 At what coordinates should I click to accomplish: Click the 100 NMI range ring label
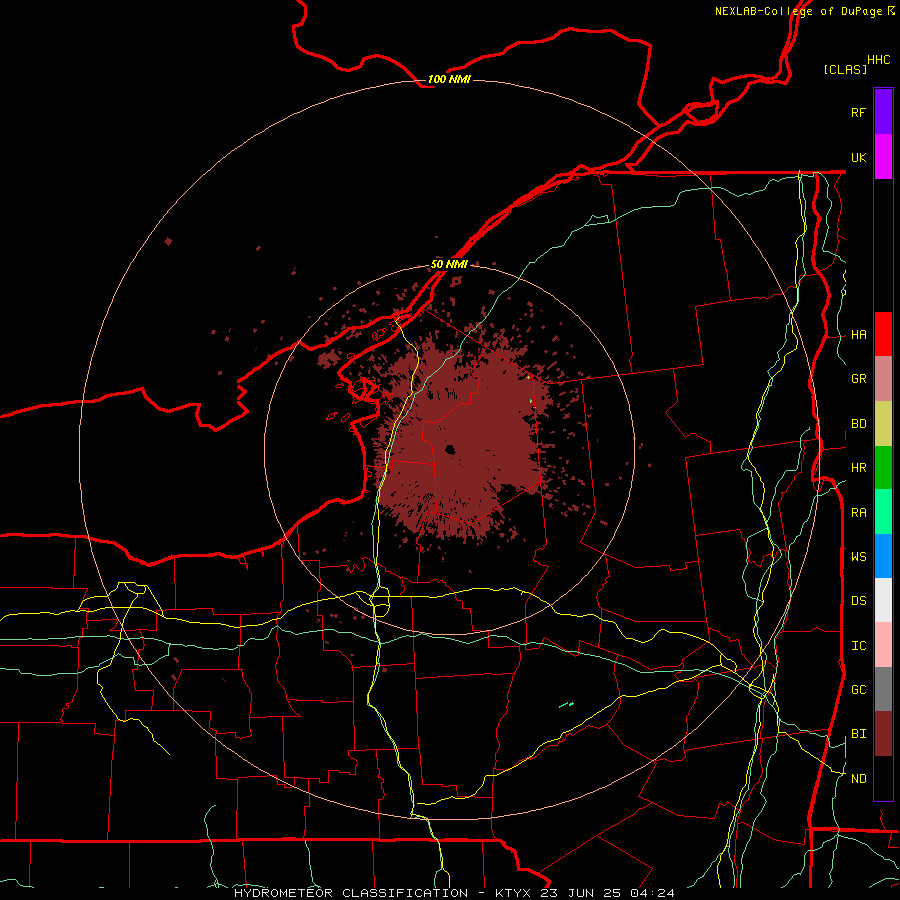(x=449, y=79)
